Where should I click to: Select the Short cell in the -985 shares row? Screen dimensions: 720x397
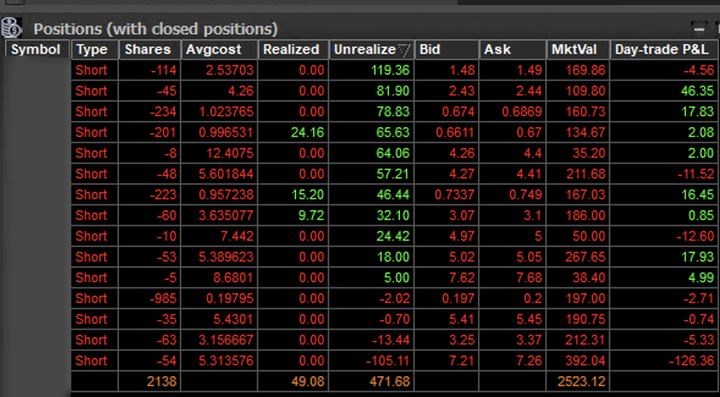94,298
